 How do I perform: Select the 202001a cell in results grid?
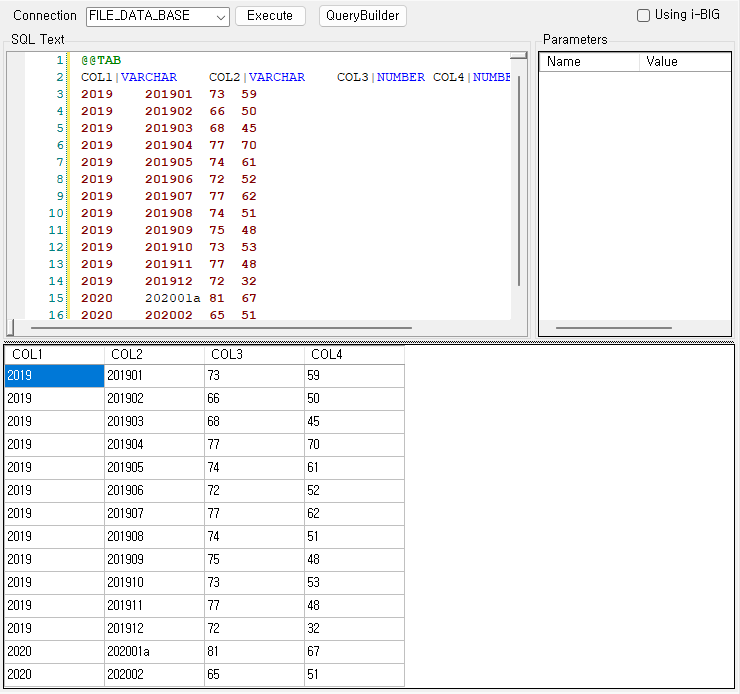154,652
